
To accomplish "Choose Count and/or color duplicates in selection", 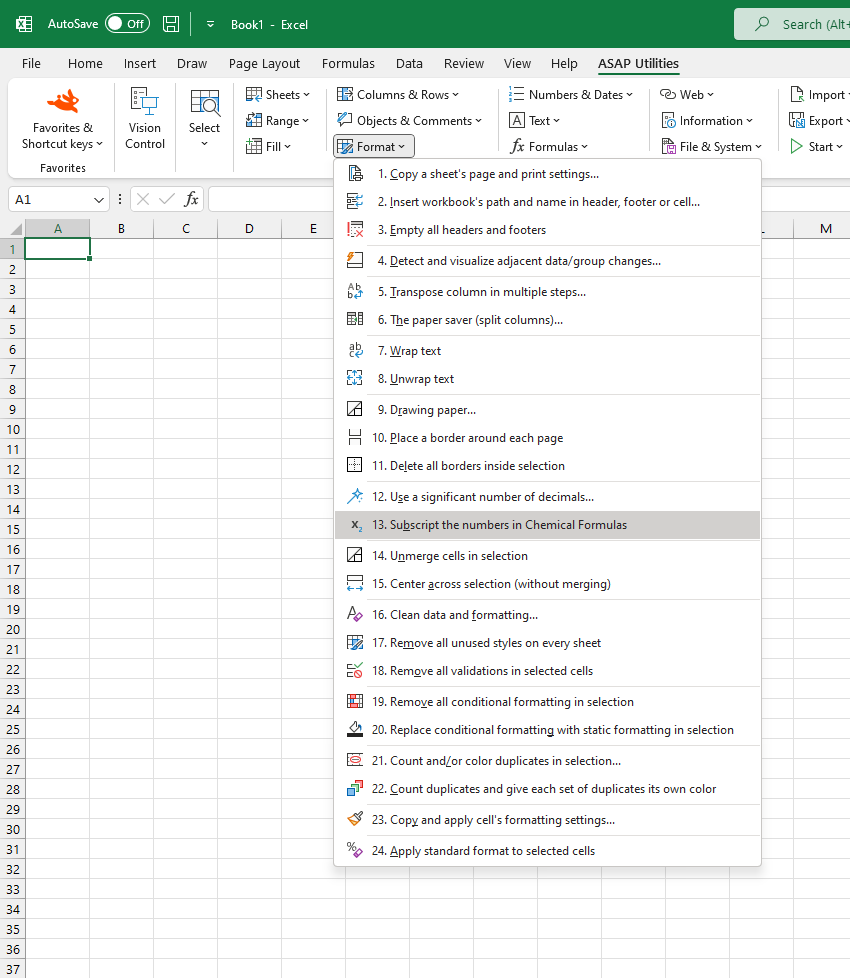I will click(x=548, y=761).
